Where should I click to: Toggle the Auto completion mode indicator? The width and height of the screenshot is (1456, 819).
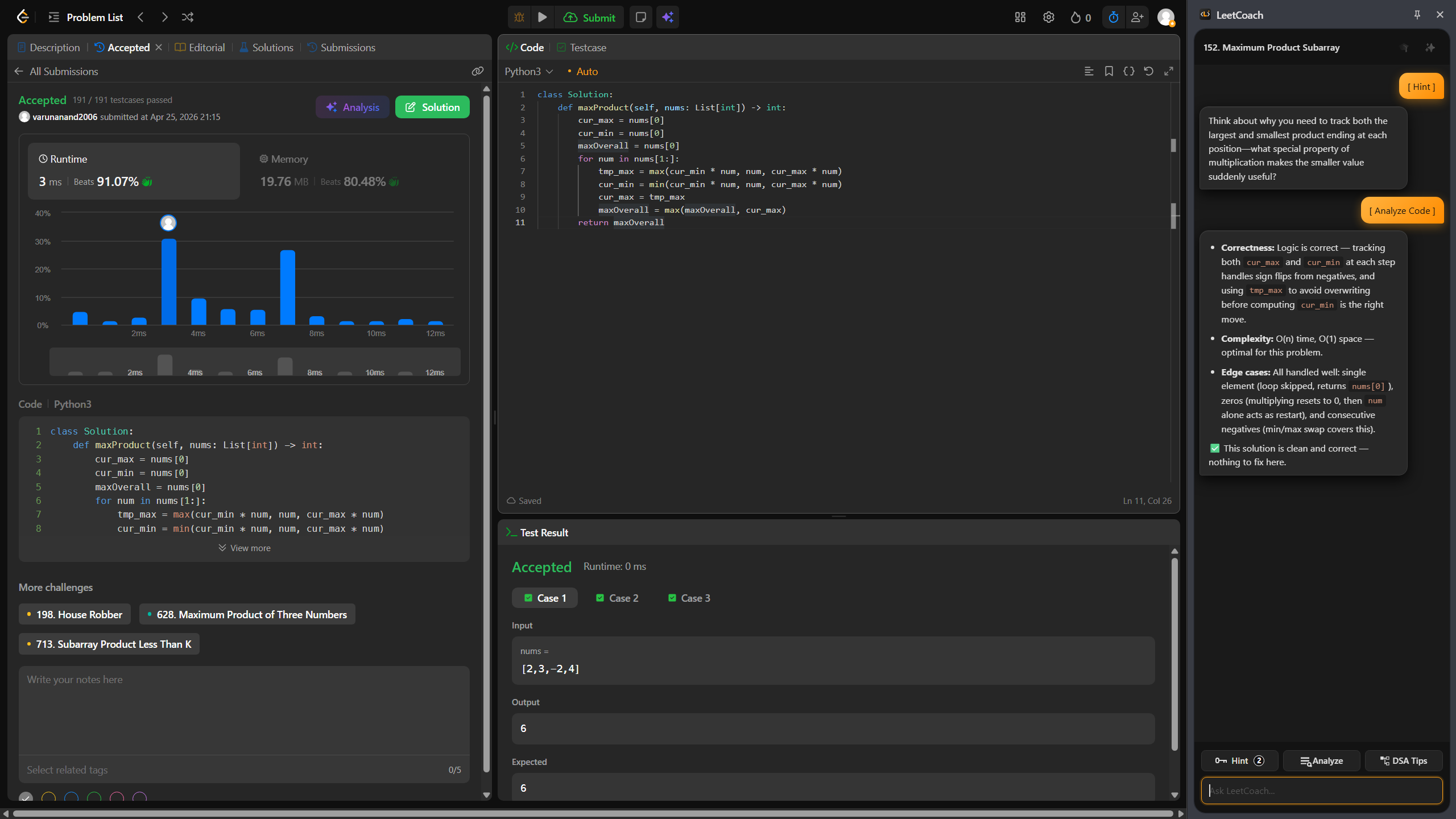tap(582, 72)
